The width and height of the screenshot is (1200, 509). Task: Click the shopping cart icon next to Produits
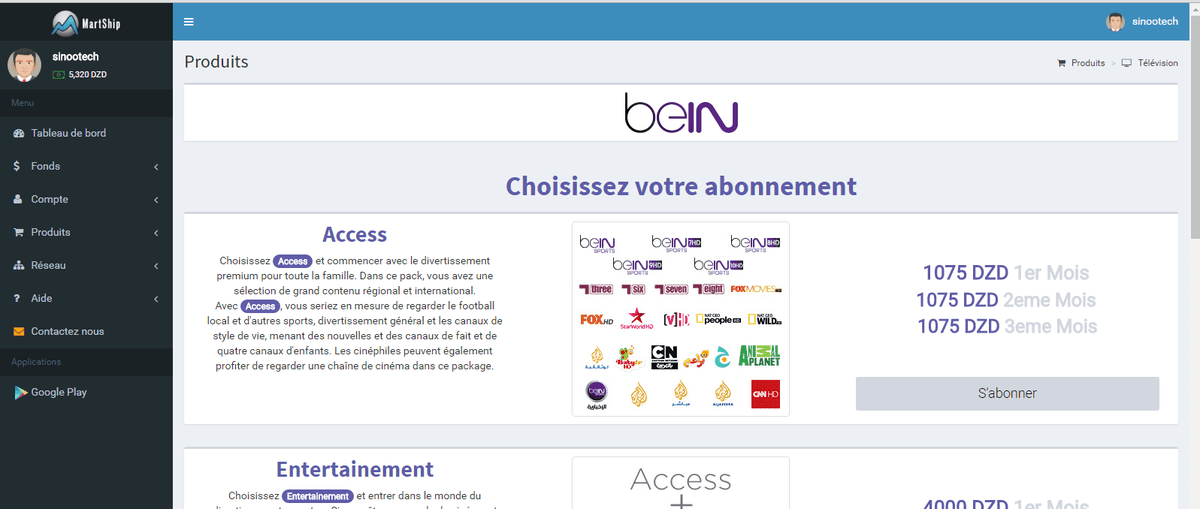click(18, 232)
